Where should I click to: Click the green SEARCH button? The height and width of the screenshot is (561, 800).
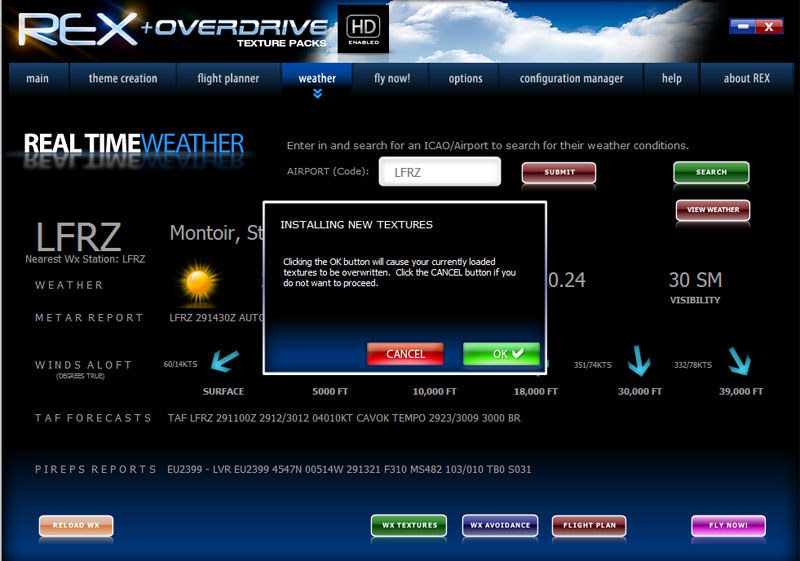click(711, 172)
